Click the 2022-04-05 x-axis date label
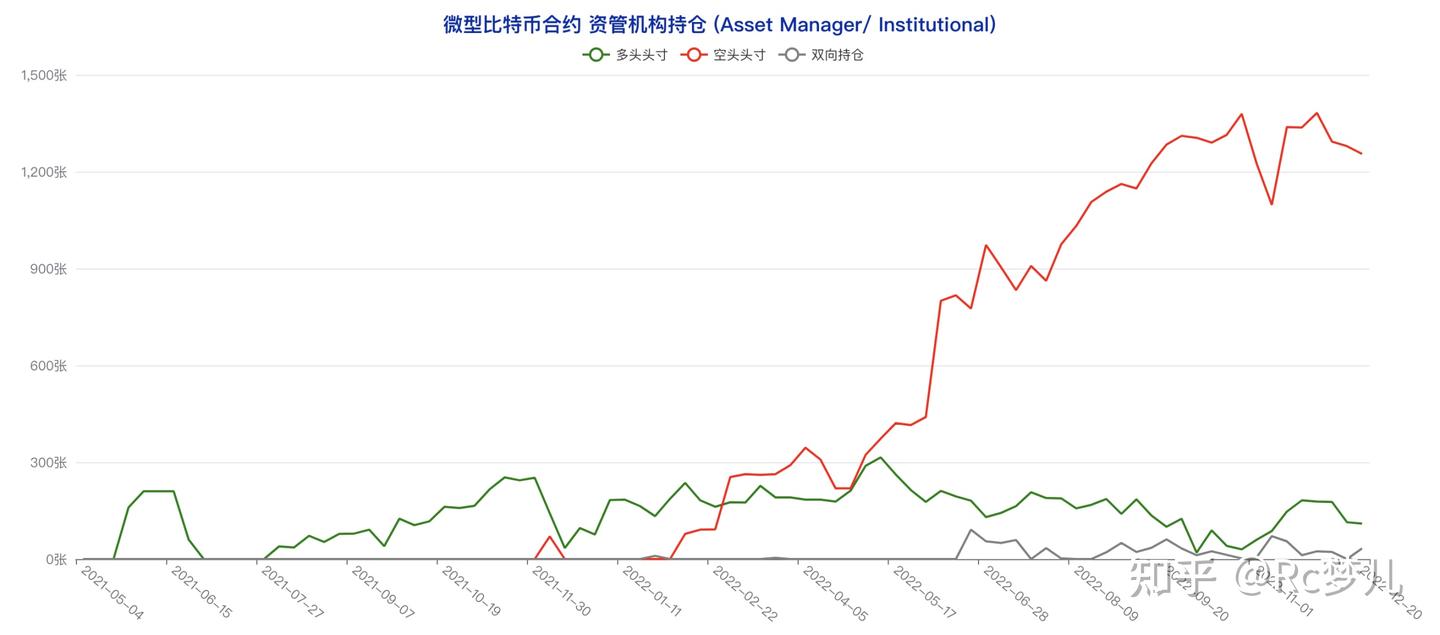This screenshot has width=1440, height=635. (833, 593)
